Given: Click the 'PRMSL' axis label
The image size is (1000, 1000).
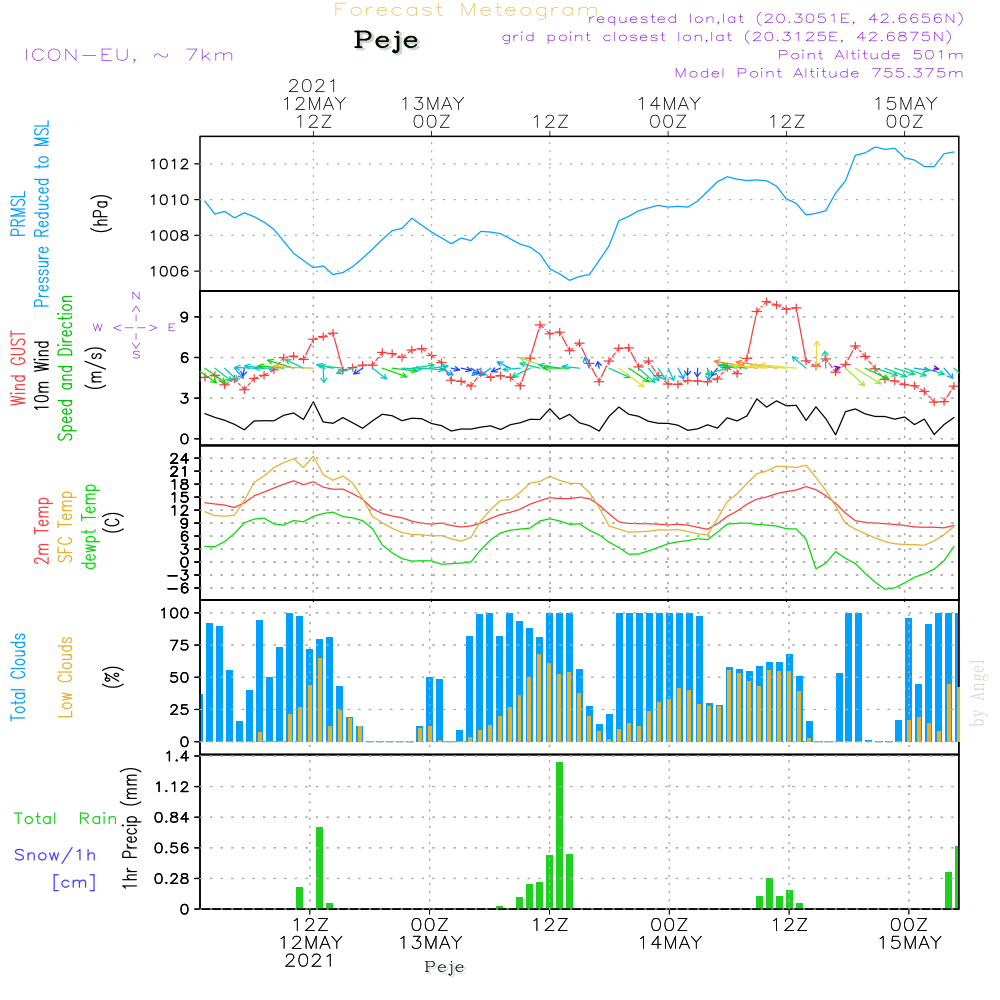Looking at the screenshot, I should [18, 214].
